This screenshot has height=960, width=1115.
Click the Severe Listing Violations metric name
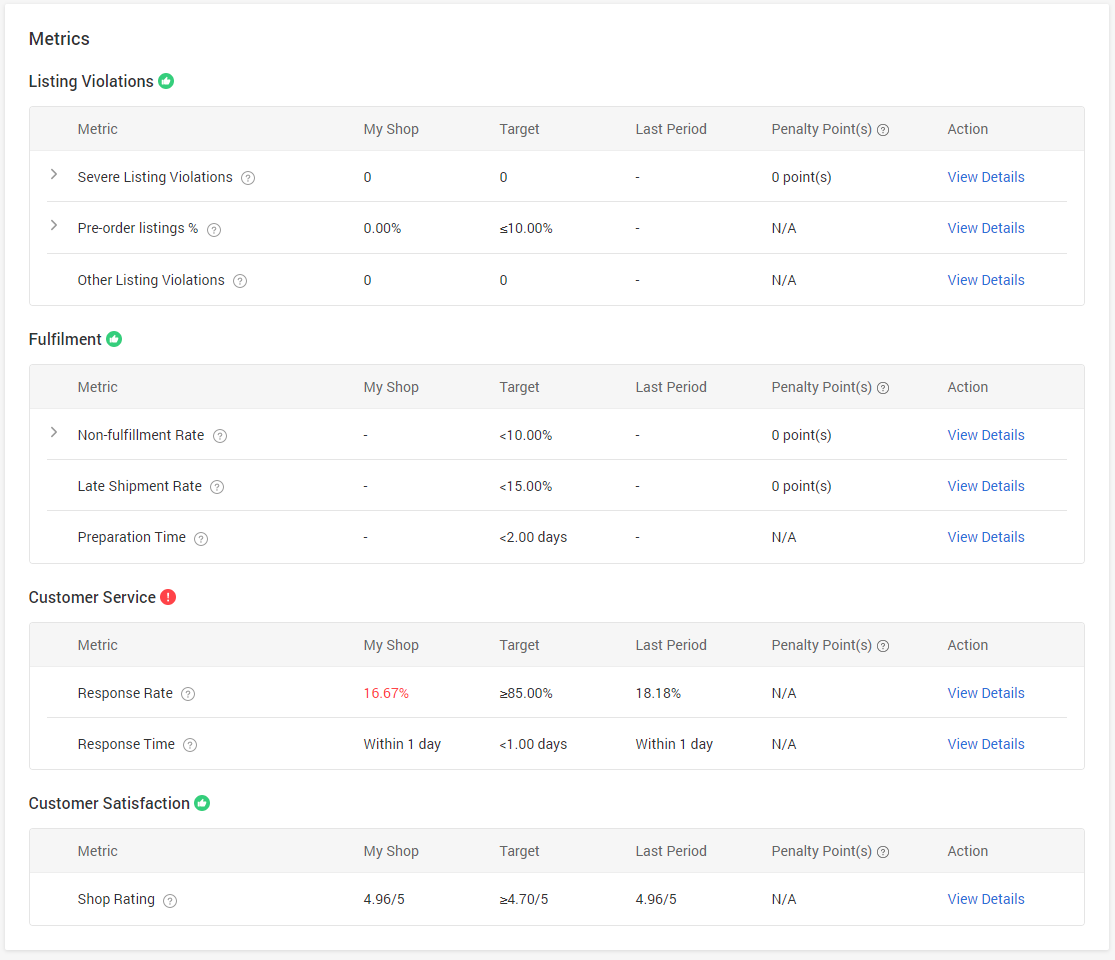155,177
